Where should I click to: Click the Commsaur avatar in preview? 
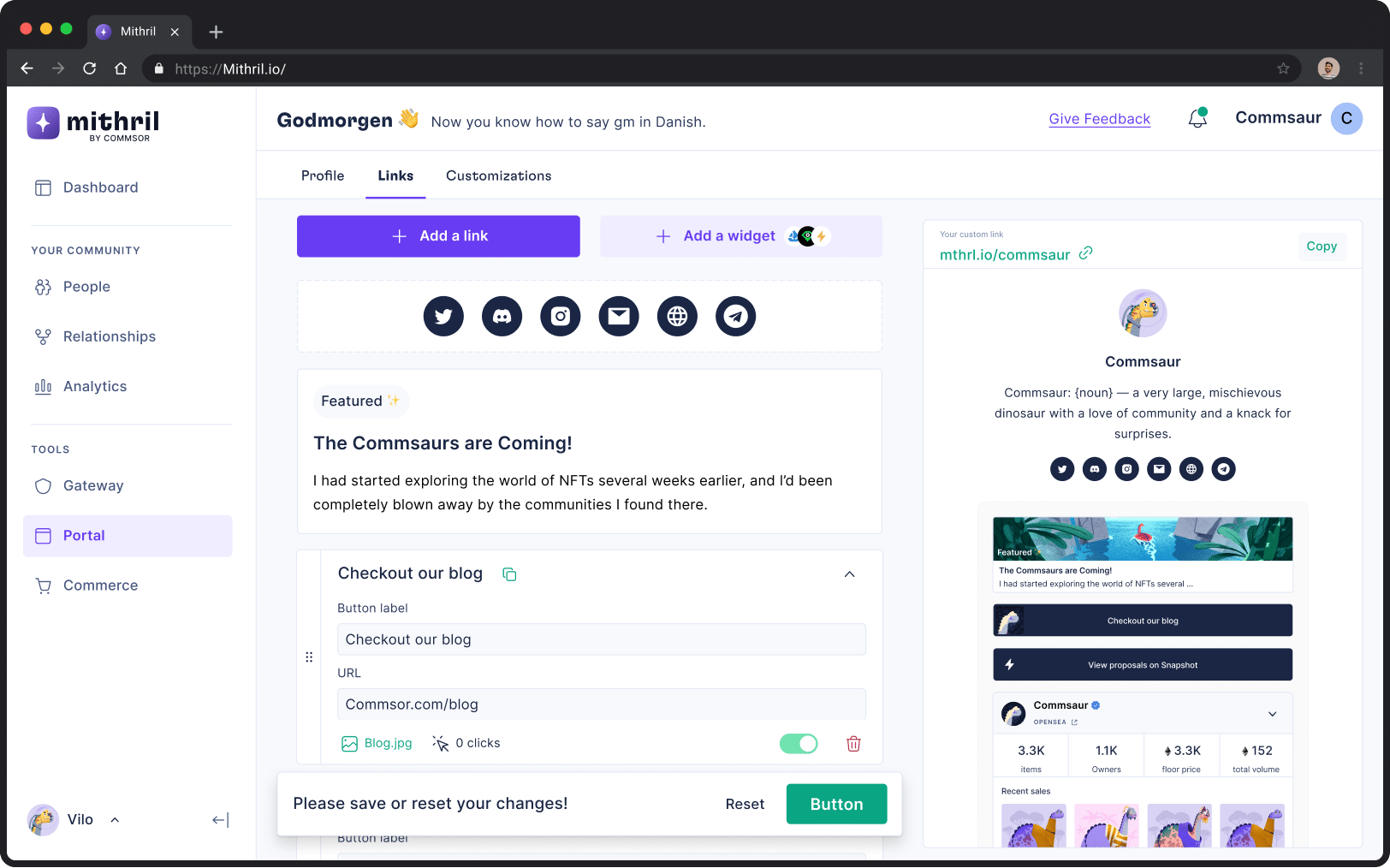click(1143, 313)
